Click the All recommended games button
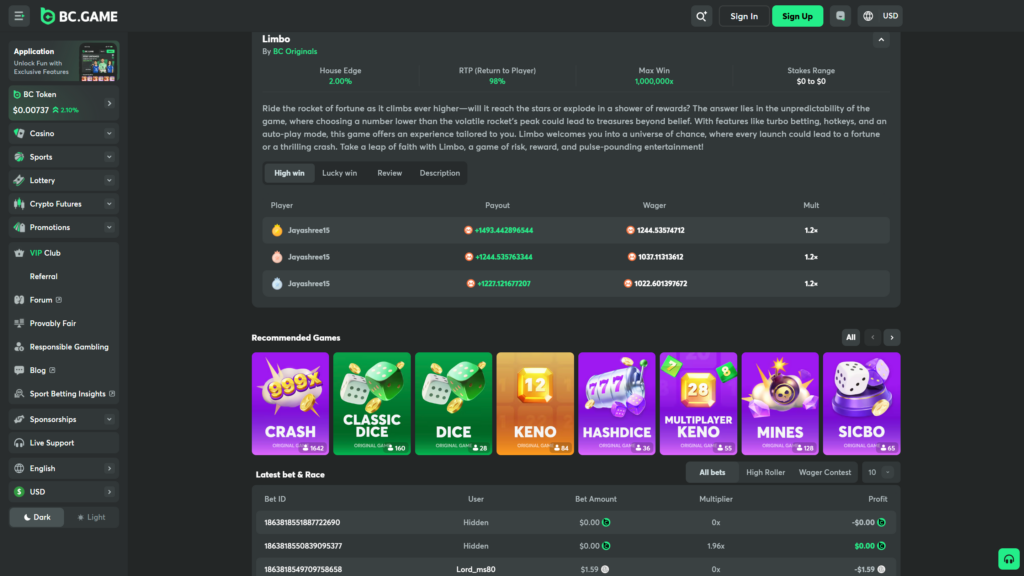The image size is (1024, 576). (850, 338)
